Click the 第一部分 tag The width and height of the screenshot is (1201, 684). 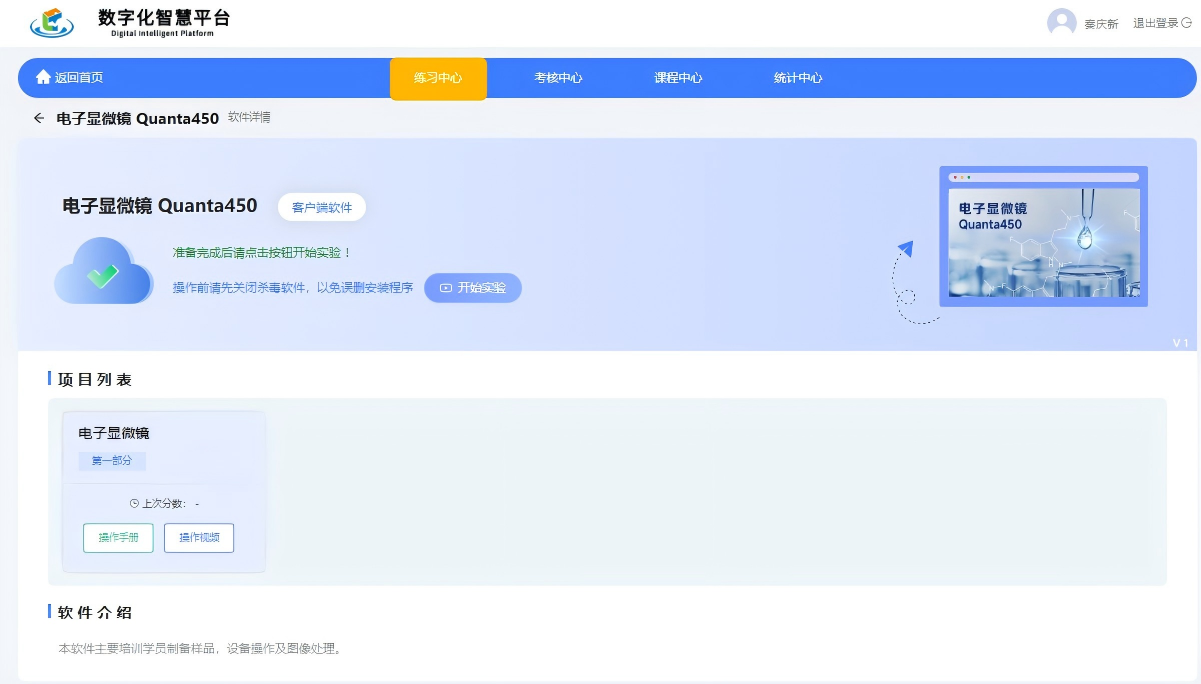[x=112, y=461]
